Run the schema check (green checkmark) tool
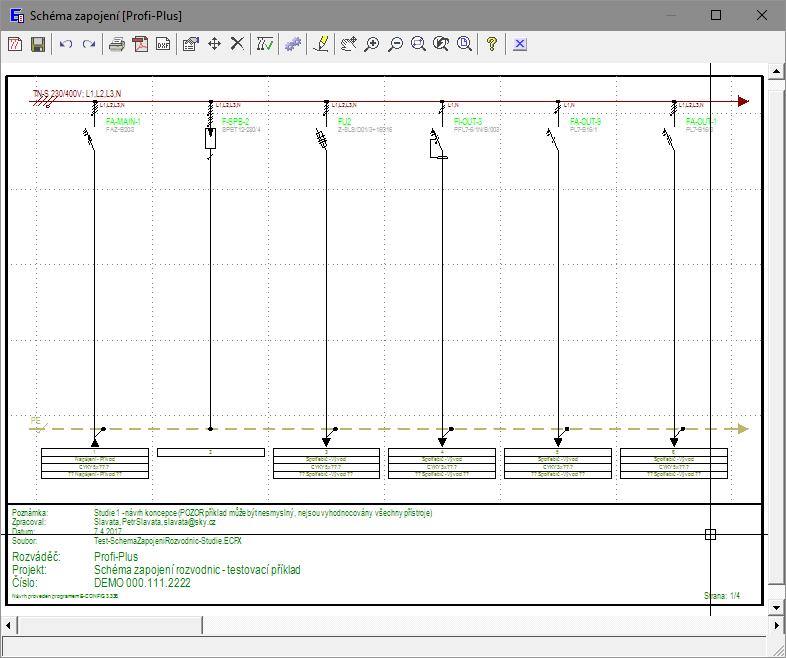 [265, 44]
